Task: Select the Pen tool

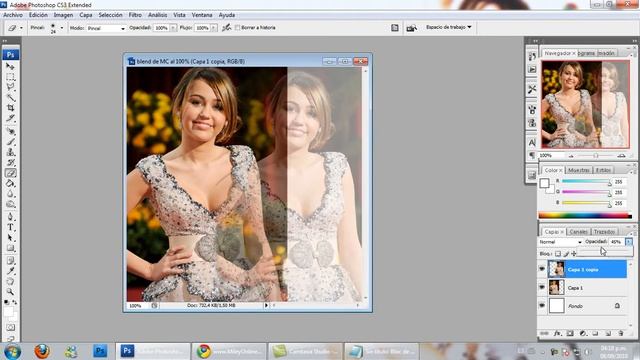Action: [11, 217]
